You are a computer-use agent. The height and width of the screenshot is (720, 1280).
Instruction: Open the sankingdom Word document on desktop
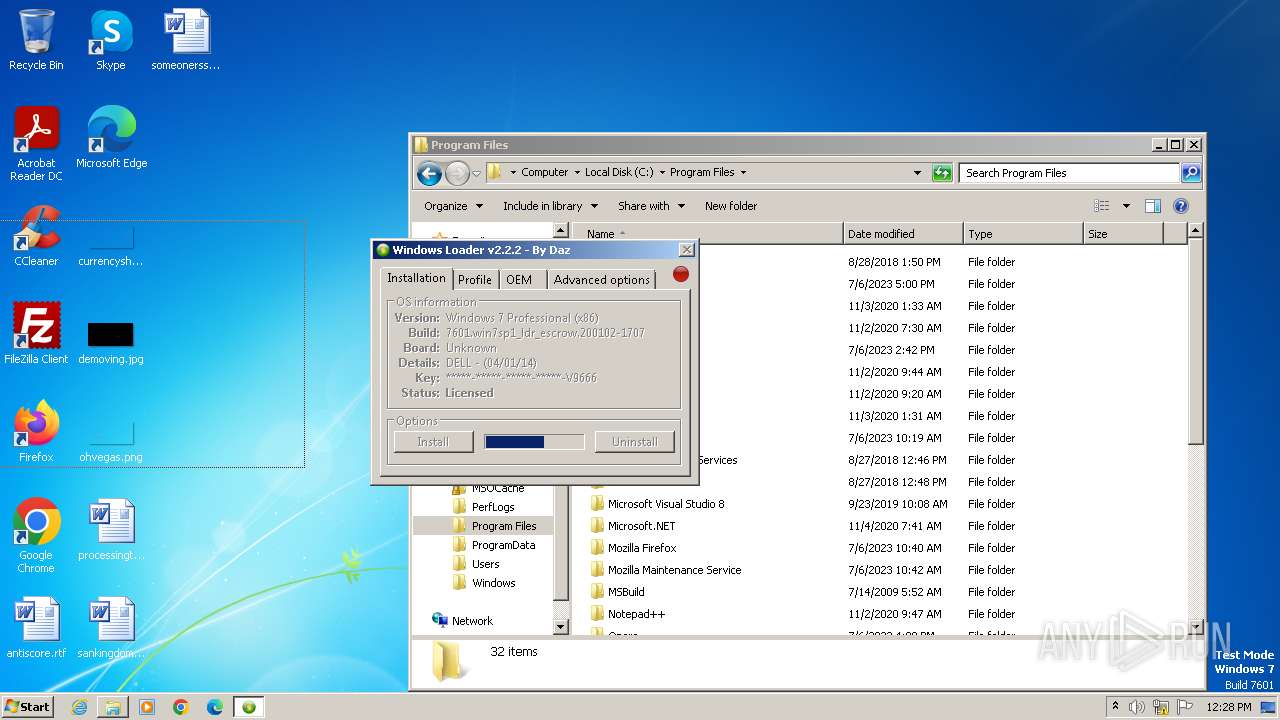point(110,627)
